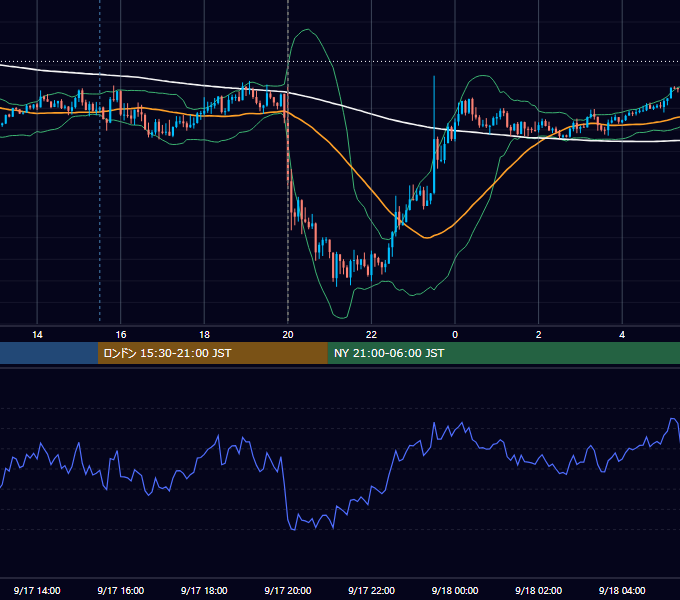This screenshot has width=680, height=600.
Task: Click the 9/17 20:00 date label
Action: [x=288, y=590]
